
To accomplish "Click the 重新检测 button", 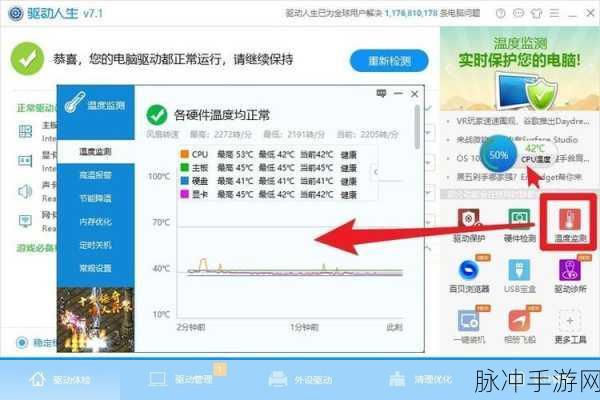I will tap(389, 60).
